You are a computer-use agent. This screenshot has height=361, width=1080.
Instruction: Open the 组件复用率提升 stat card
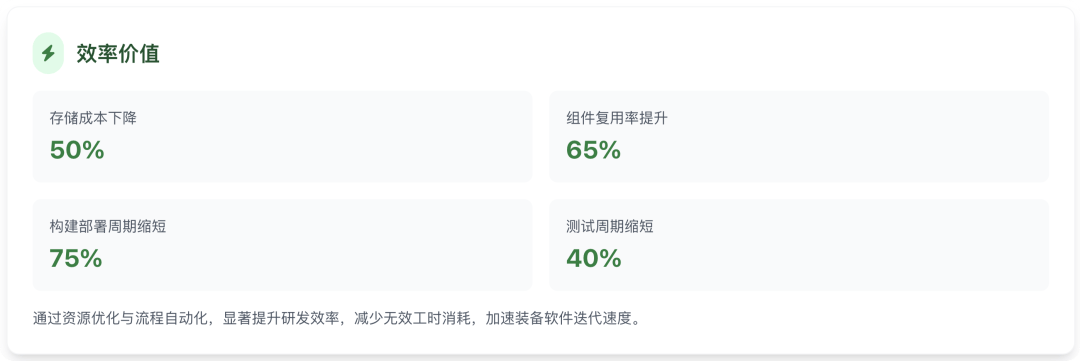point(799,136)
